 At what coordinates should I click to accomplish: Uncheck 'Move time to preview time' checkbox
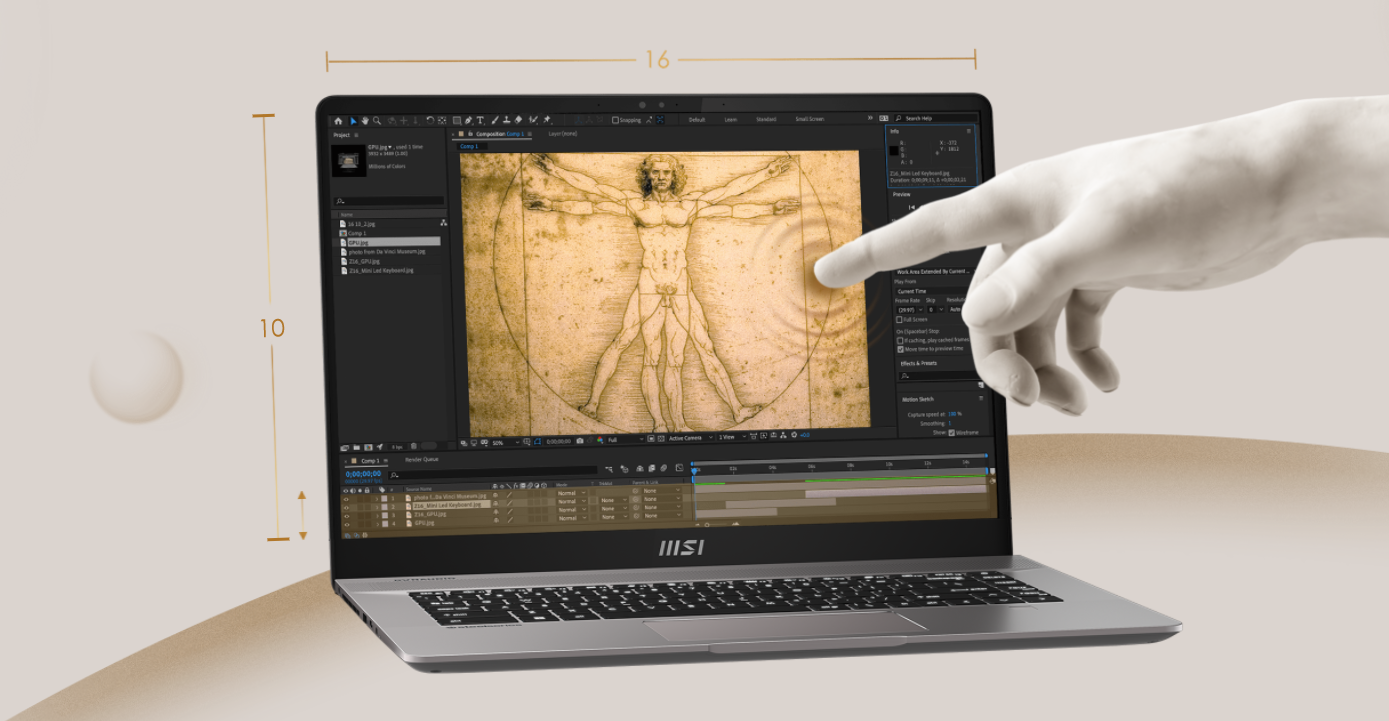point(900,349)
